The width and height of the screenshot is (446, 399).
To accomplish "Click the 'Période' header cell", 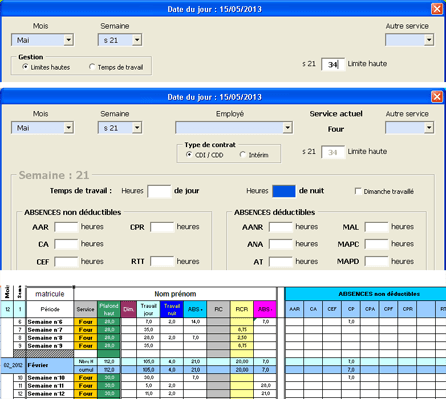I will click(x=50, y=309).
